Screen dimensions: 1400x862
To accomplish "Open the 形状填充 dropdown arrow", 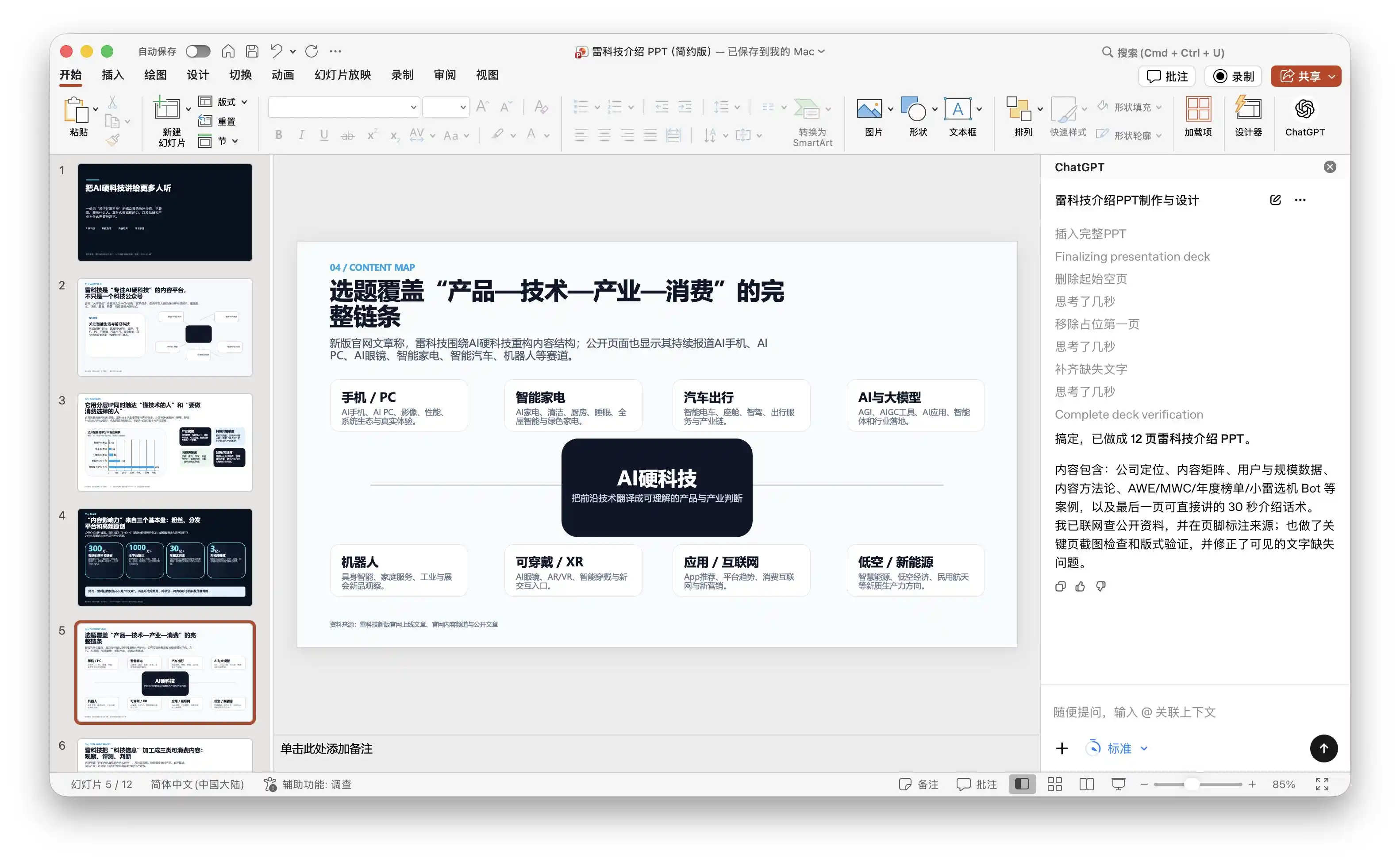I will pyautogui.click(x=1159, y=107).
